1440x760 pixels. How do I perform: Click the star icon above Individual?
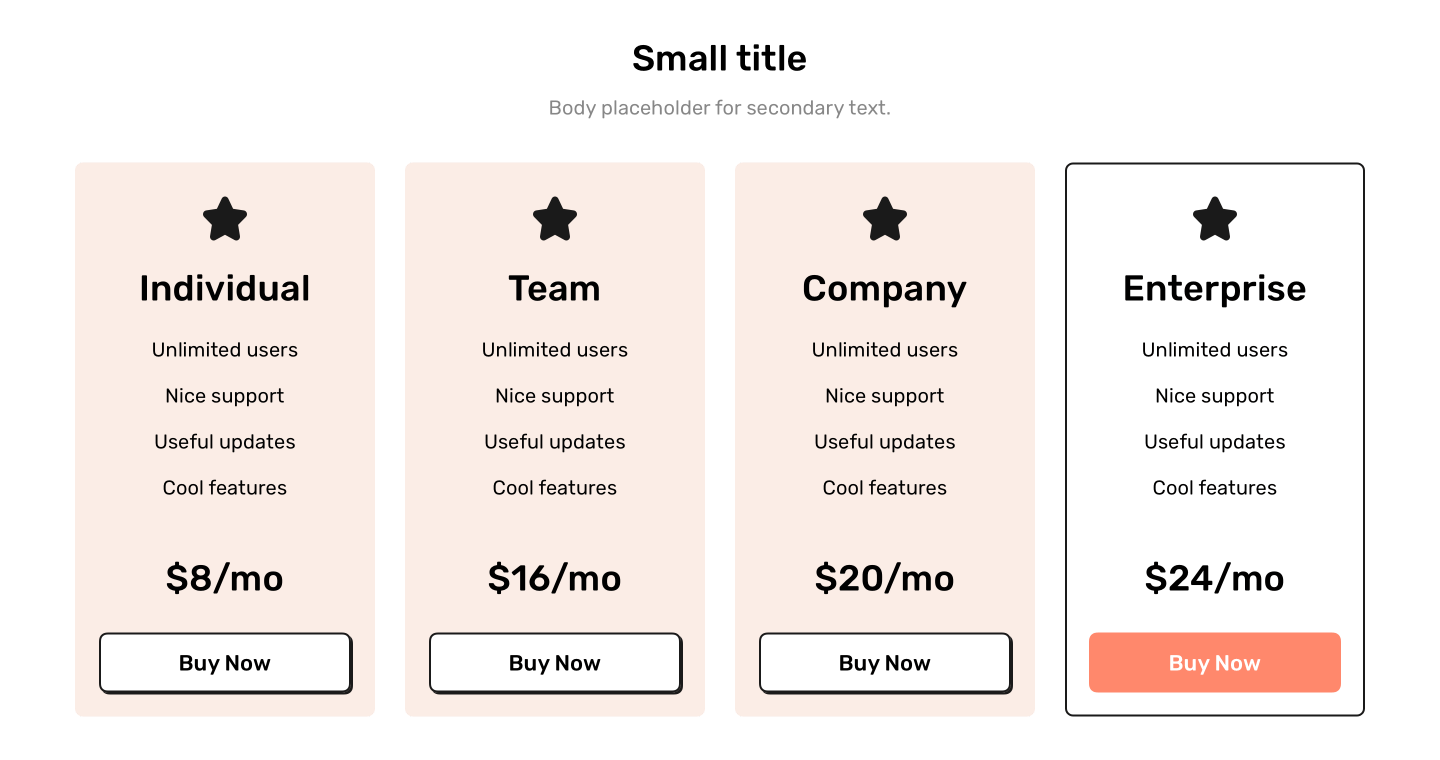coord(225,219)
